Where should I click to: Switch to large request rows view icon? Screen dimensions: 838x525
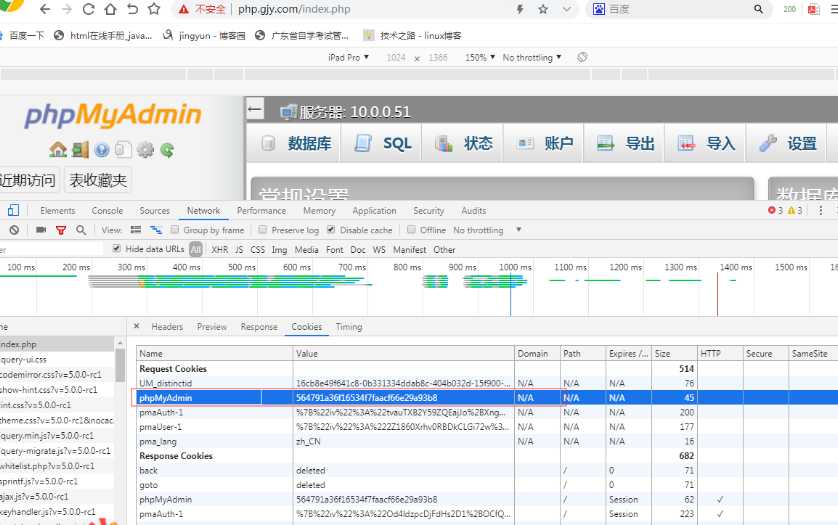click(136, 230)
